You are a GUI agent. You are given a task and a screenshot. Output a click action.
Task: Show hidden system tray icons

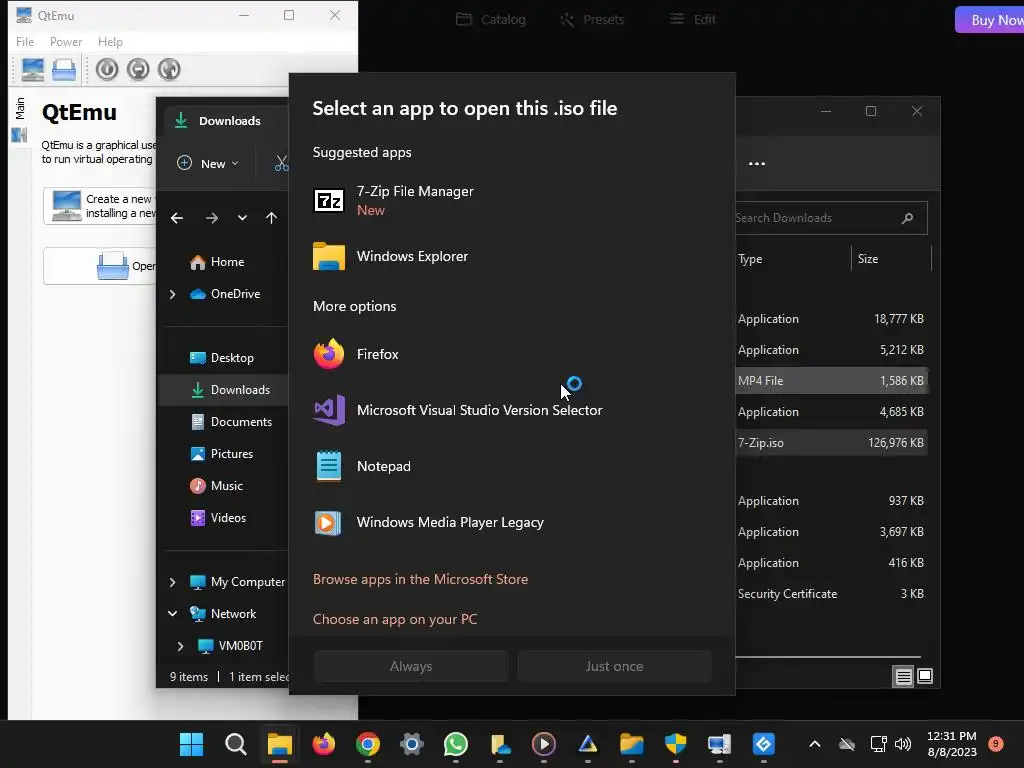click(814, 744)
